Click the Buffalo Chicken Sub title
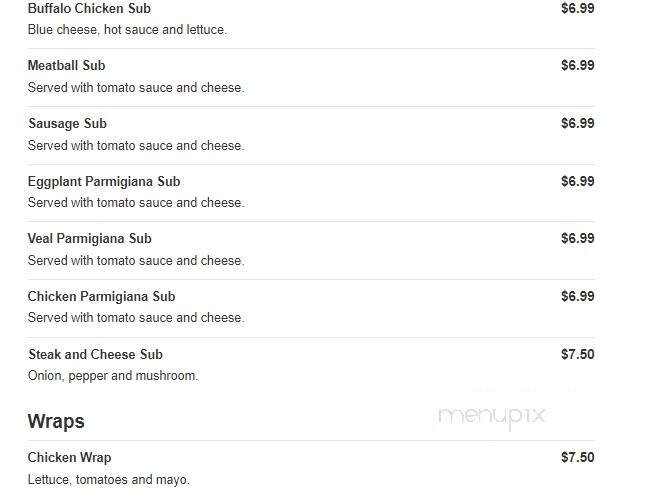The height and width of the screenshot is (498, 671). [x=89, y=9]
